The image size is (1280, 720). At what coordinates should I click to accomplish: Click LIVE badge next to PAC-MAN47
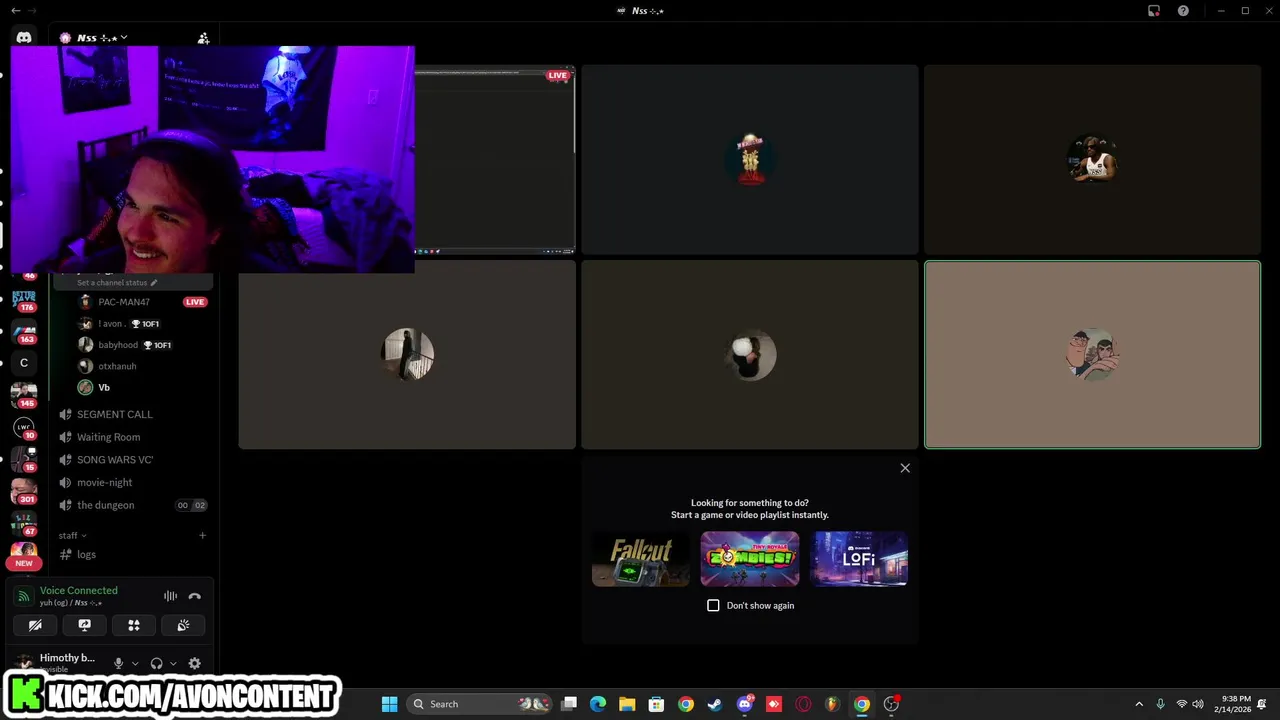[195, 302]
